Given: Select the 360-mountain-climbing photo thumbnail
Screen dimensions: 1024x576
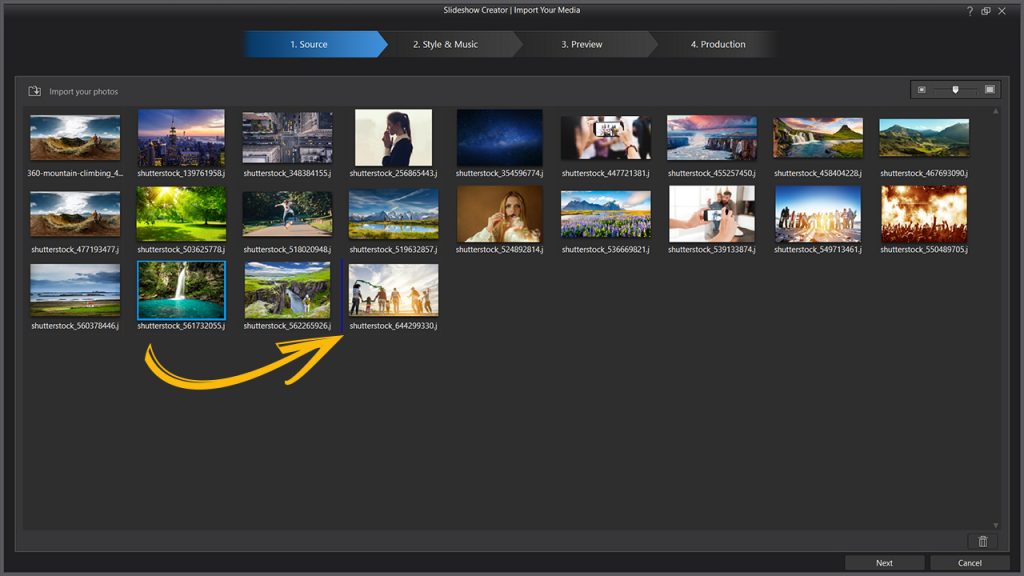Looking at the screenshot, I should pyautogui.click(x=75, y=138).
